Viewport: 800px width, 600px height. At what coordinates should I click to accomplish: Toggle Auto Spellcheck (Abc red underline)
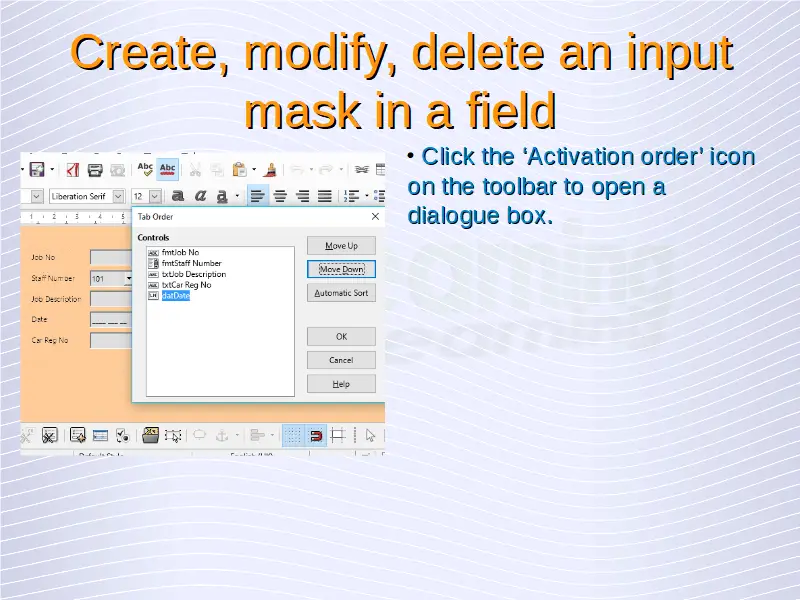167,169
